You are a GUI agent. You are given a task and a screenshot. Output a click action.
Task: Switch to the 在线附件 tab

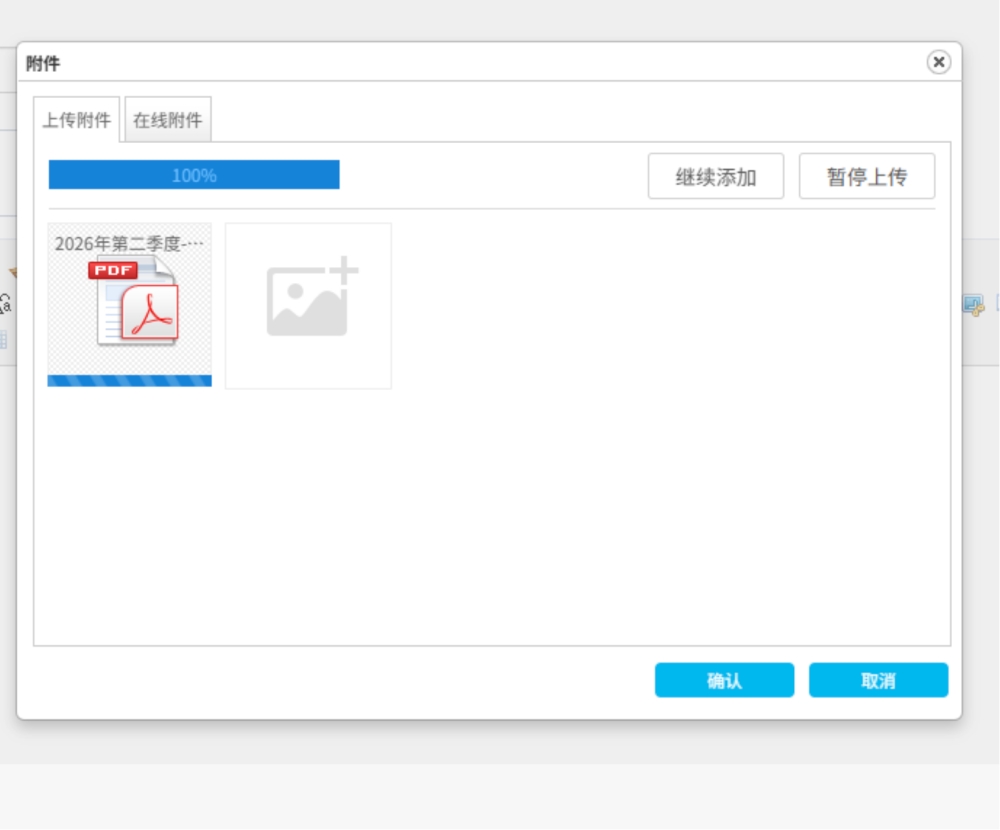(x=168, y=119)
